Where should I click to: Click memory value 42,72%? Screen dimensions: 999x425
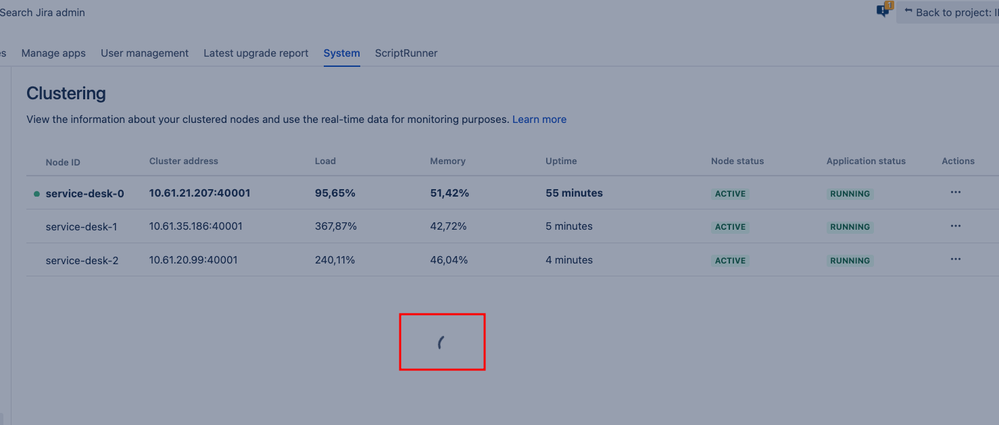pos(449,226)
